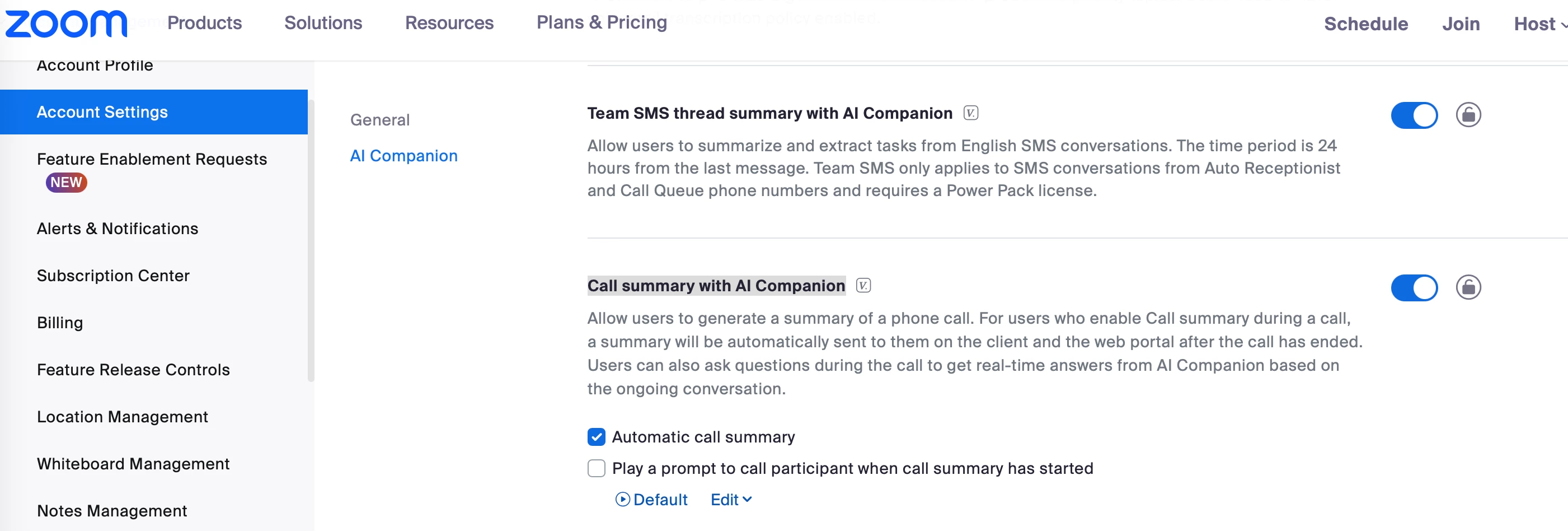The height and width of the screenshot is (531, 1568).
Task: Go to Plans & Pricing
Action: (x=601, y=22)
